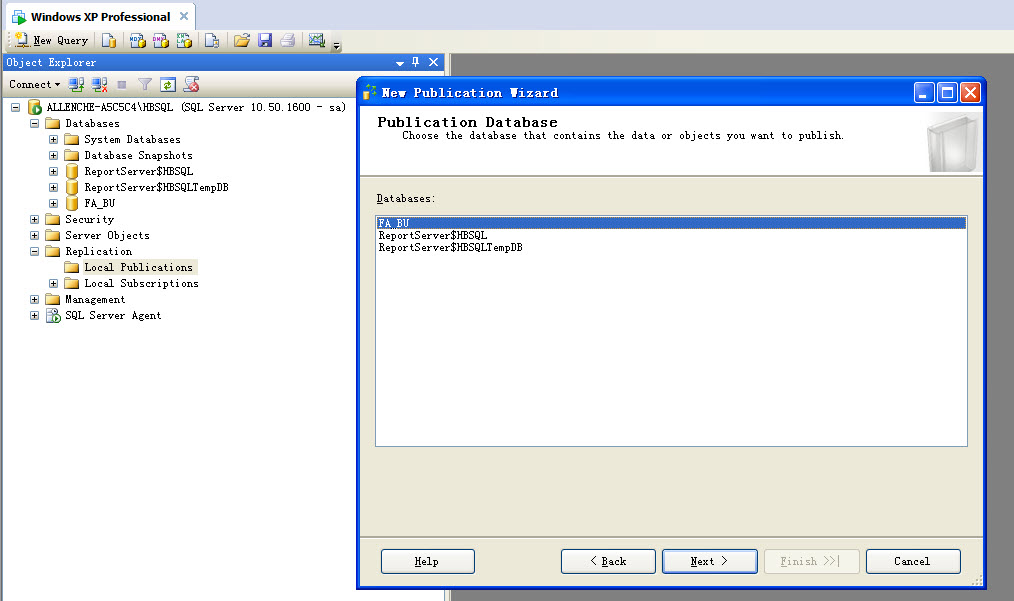The image size is (1014, 601).
Task: Click the Analysis Services MDX Query icon
Action: 137,40
